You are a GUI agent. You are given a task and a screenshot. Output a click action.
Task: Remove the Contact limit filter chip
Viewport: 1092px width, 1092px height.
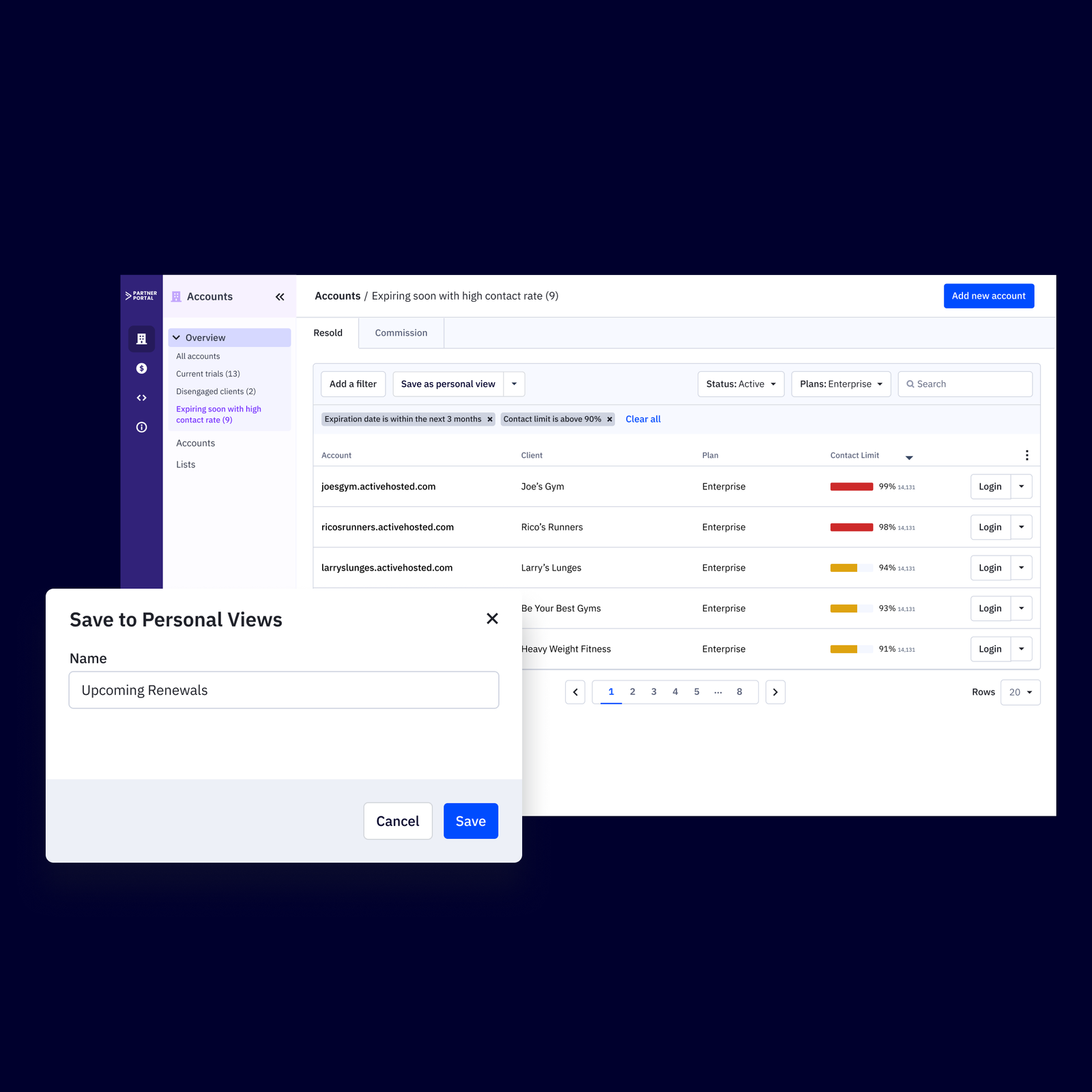tap(609, 420)
